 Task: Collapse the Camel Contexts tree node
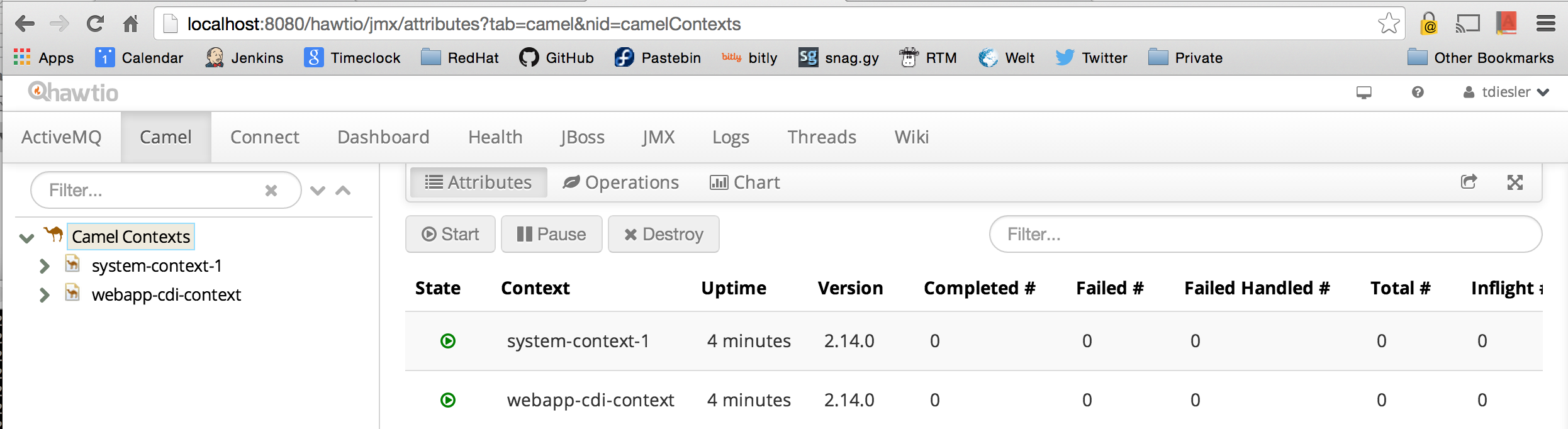tap(26, 238)
